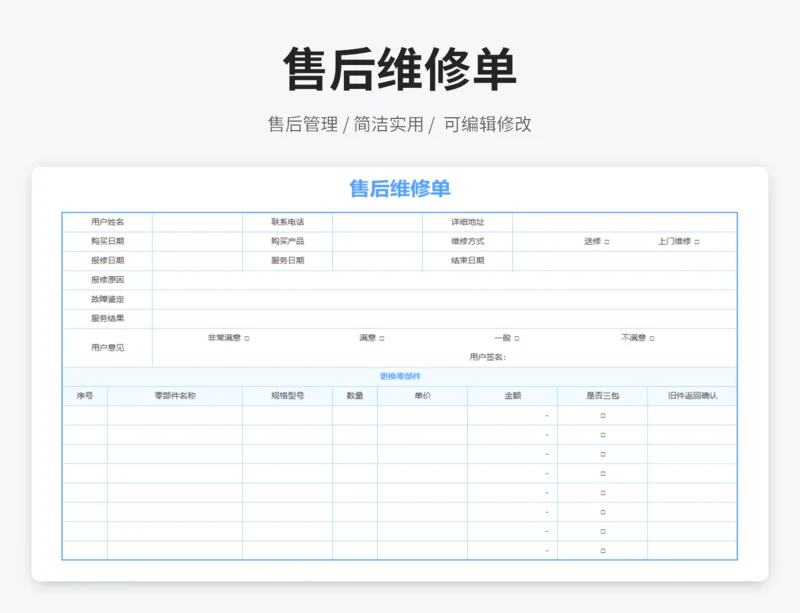Select the 规格型号 column header
Screen dimensions: 800x613
[287, 396]
